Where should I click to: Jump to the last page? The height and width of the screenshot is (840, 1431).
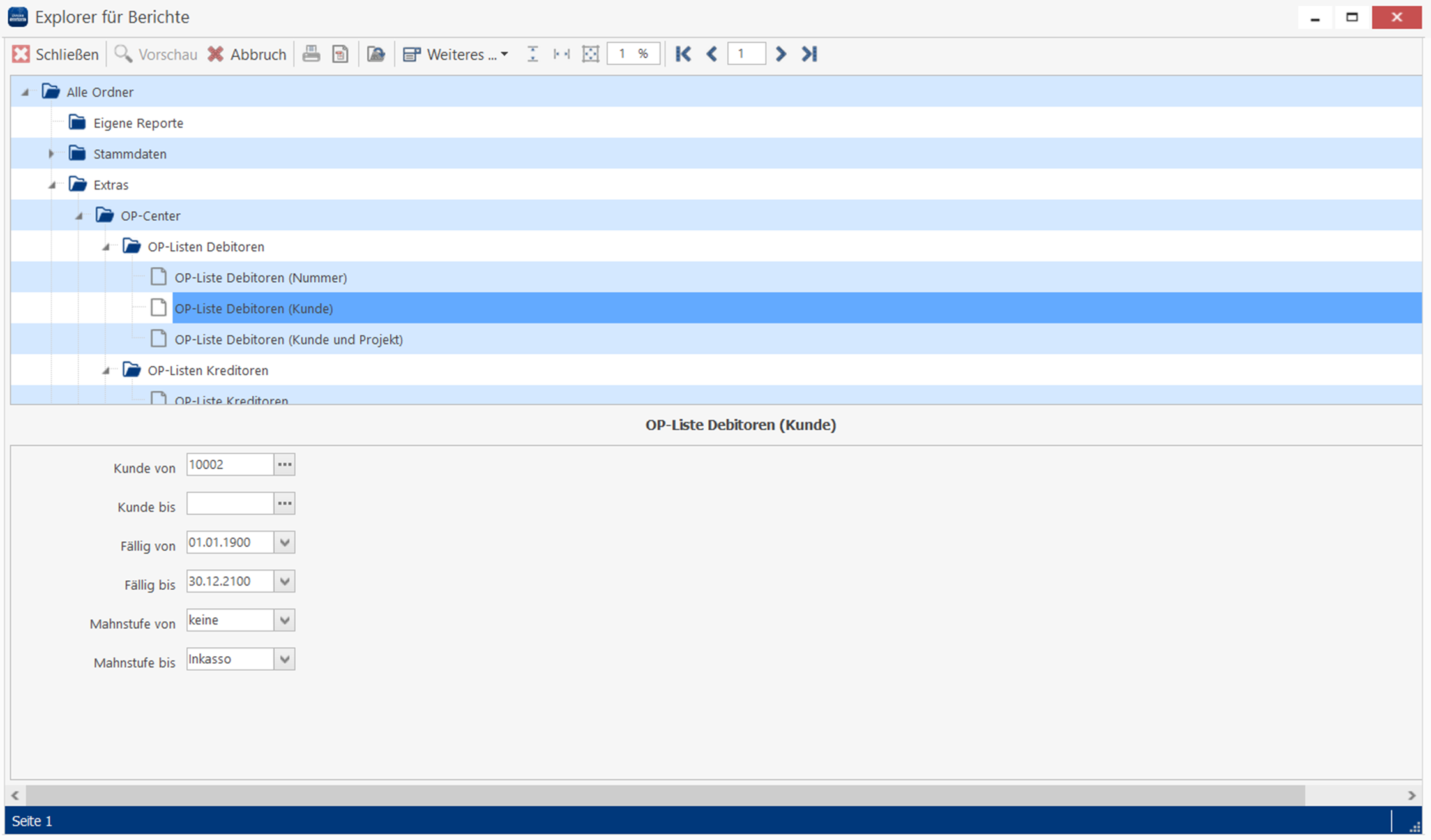809,54
